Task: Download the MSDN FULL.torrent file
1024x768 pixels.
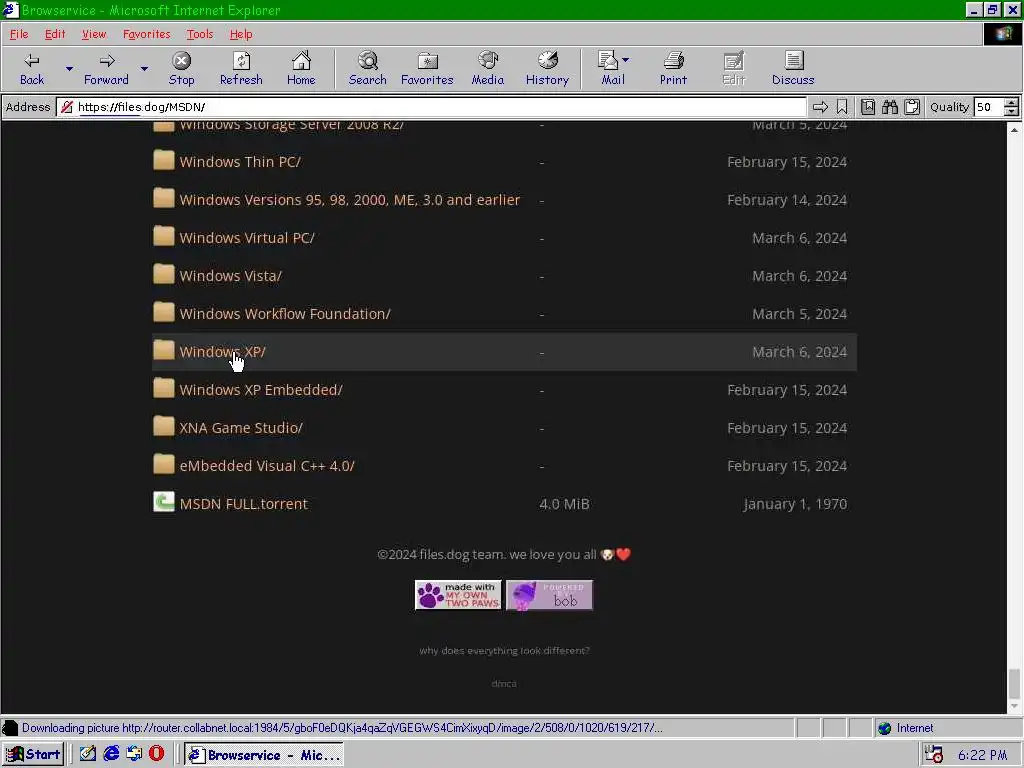Action: coord(244,504)
